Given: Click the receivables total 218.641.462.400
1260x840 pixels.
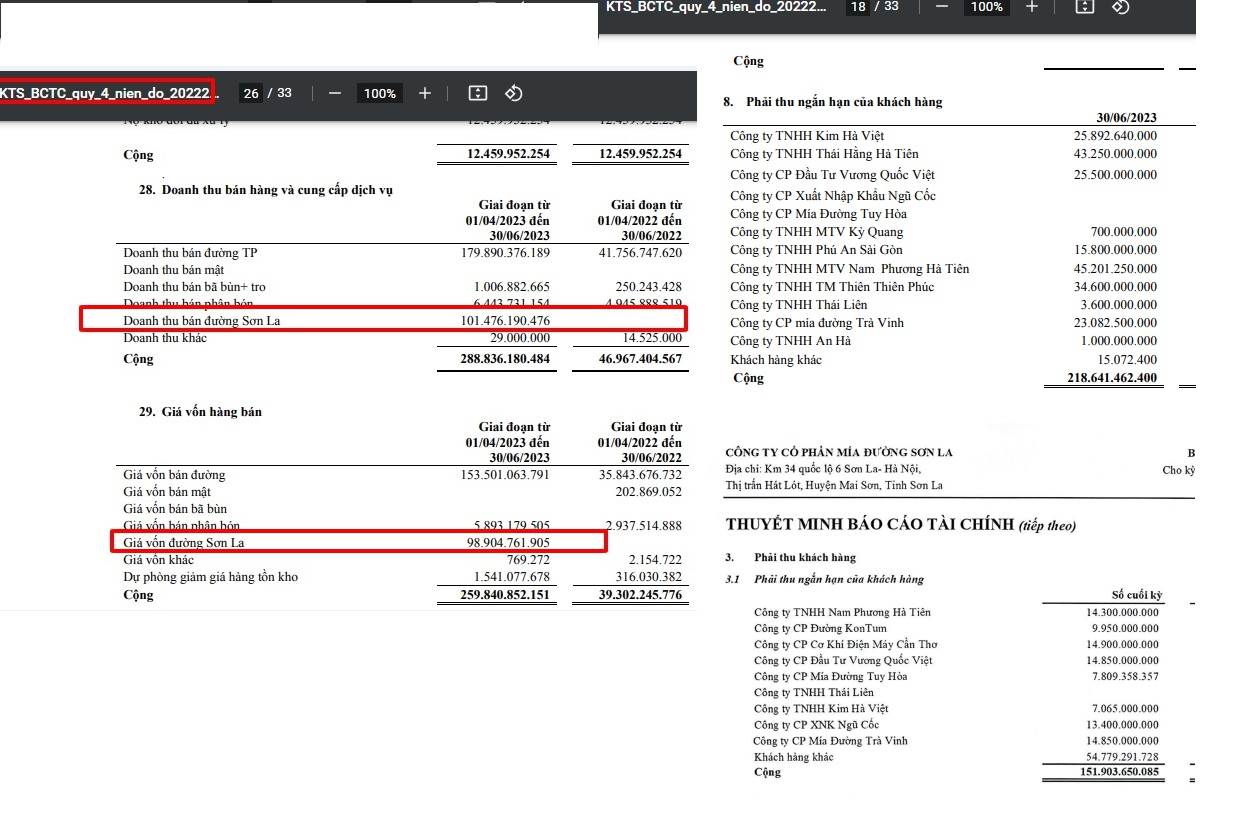Looking at the screenshot, I should click(x=1100, y=378).
